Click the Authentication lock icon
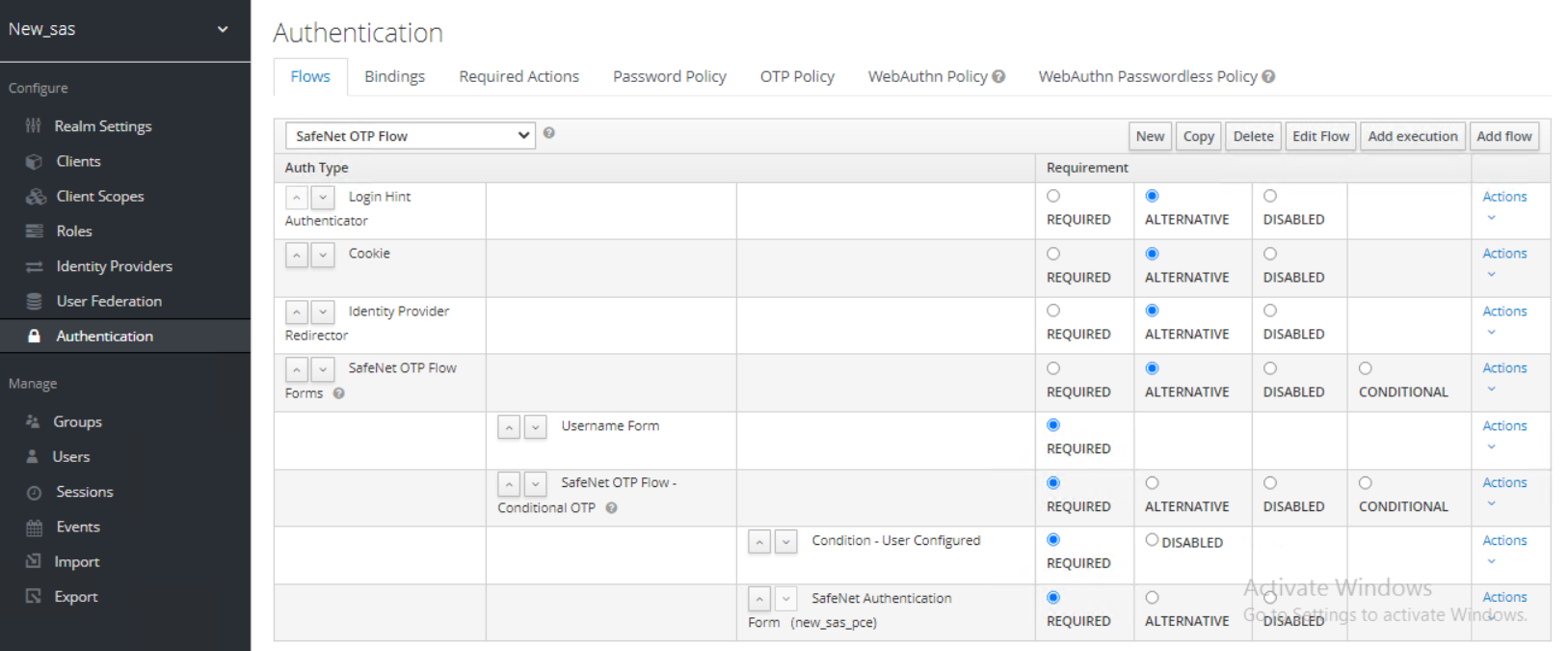 pyautogui.click(x=34, y=336)
